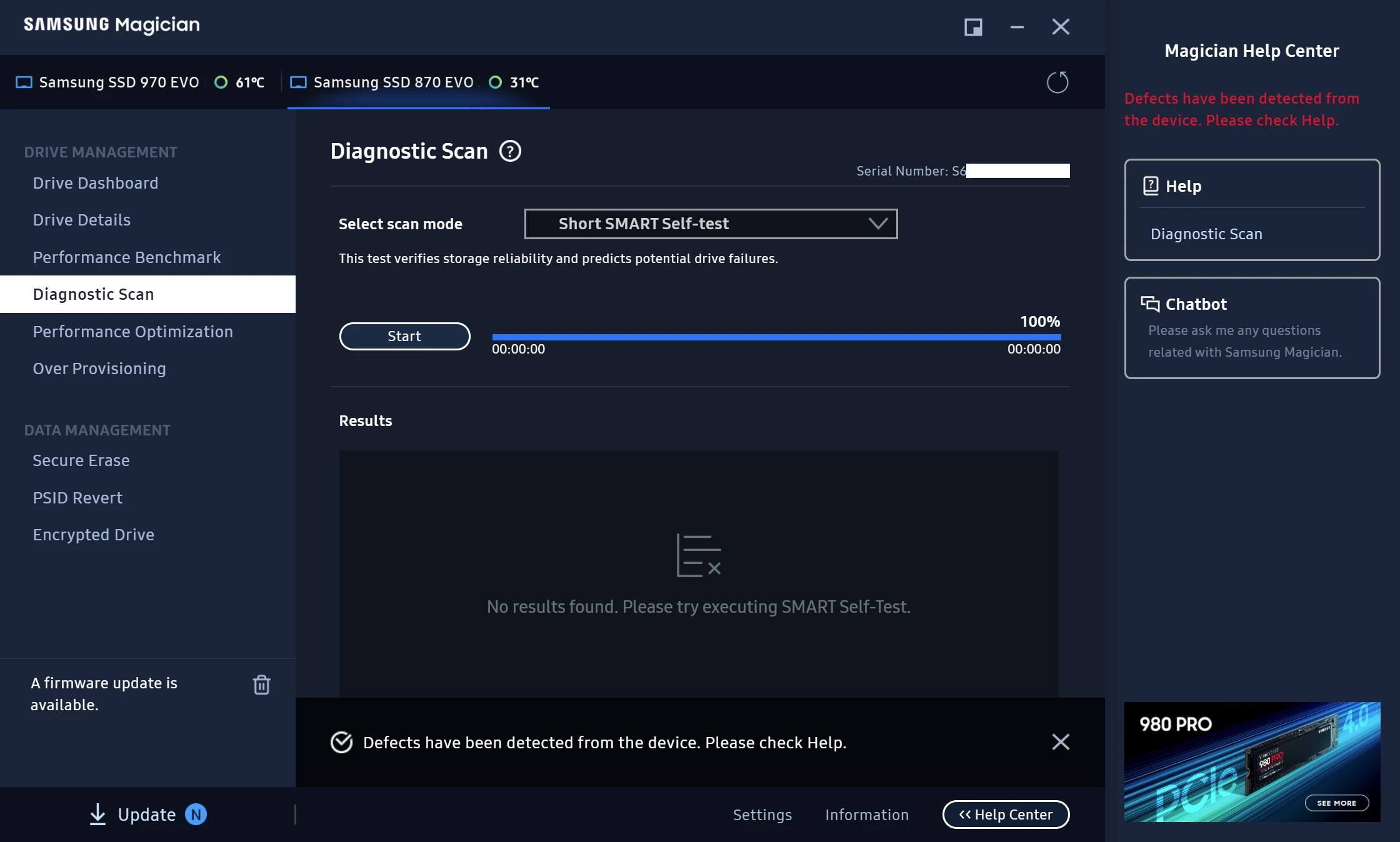Select the 970 EVO temperature status indicator

point(221,82)
